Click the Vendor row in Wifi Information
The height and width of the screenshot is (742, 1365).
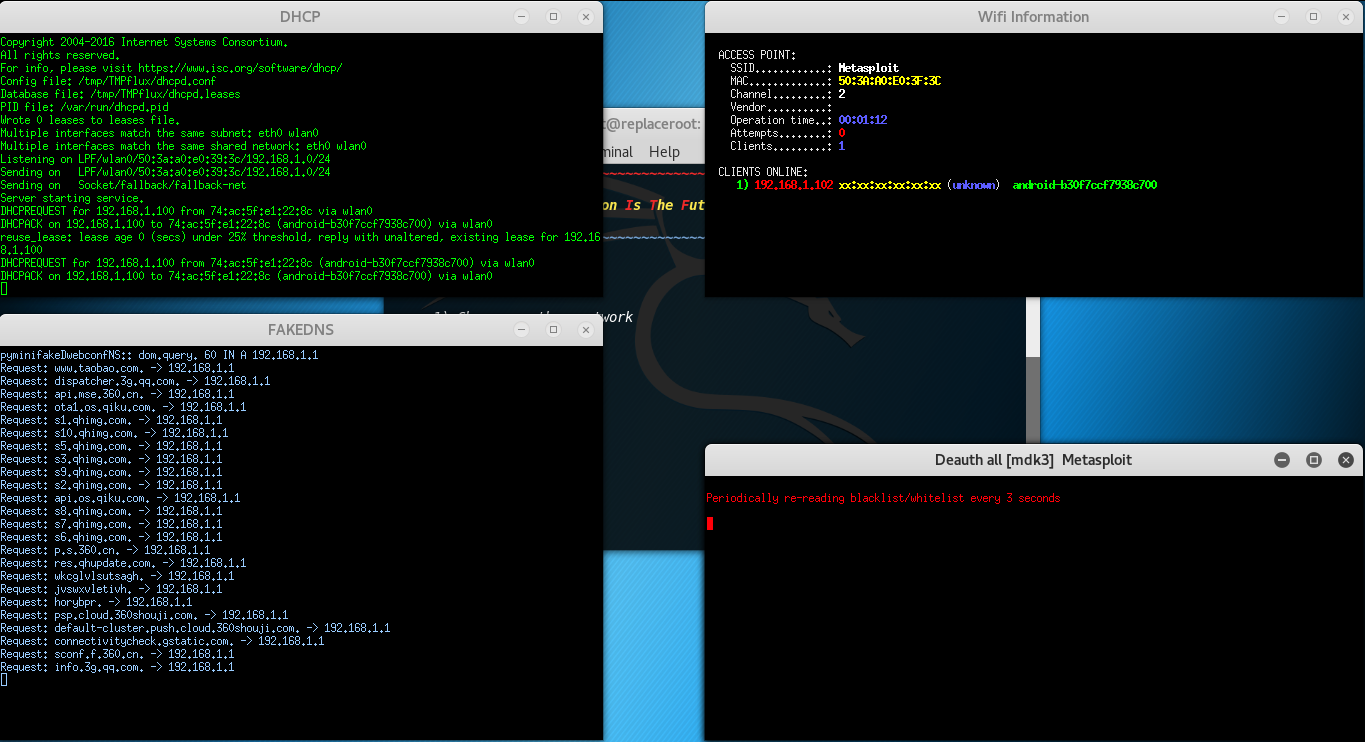click(781, 107)
